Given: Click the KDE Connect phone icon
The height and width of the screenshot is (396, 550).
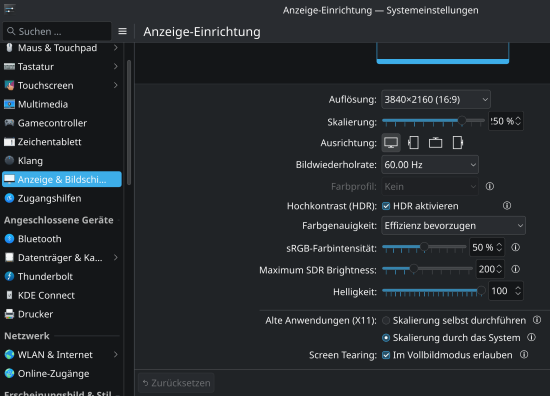Looking at the screenshot, I should (9, 295).
